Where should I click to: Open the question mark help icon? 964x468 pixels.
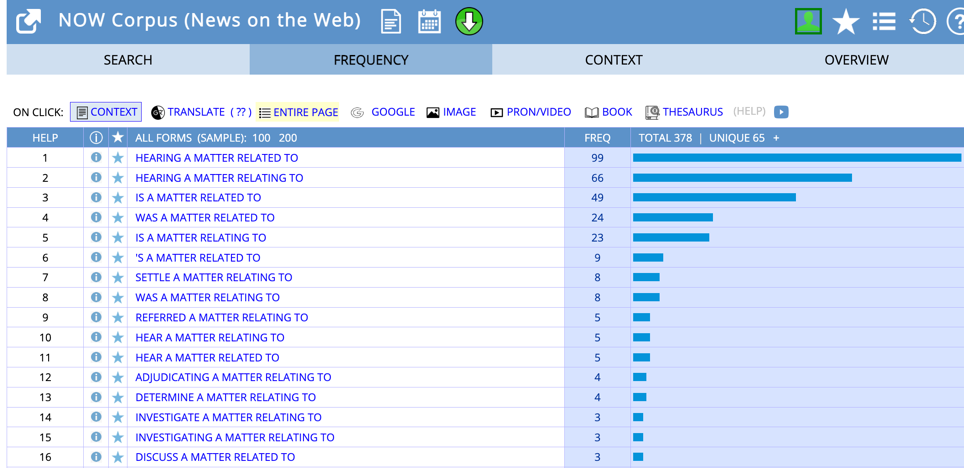[956, 22]
